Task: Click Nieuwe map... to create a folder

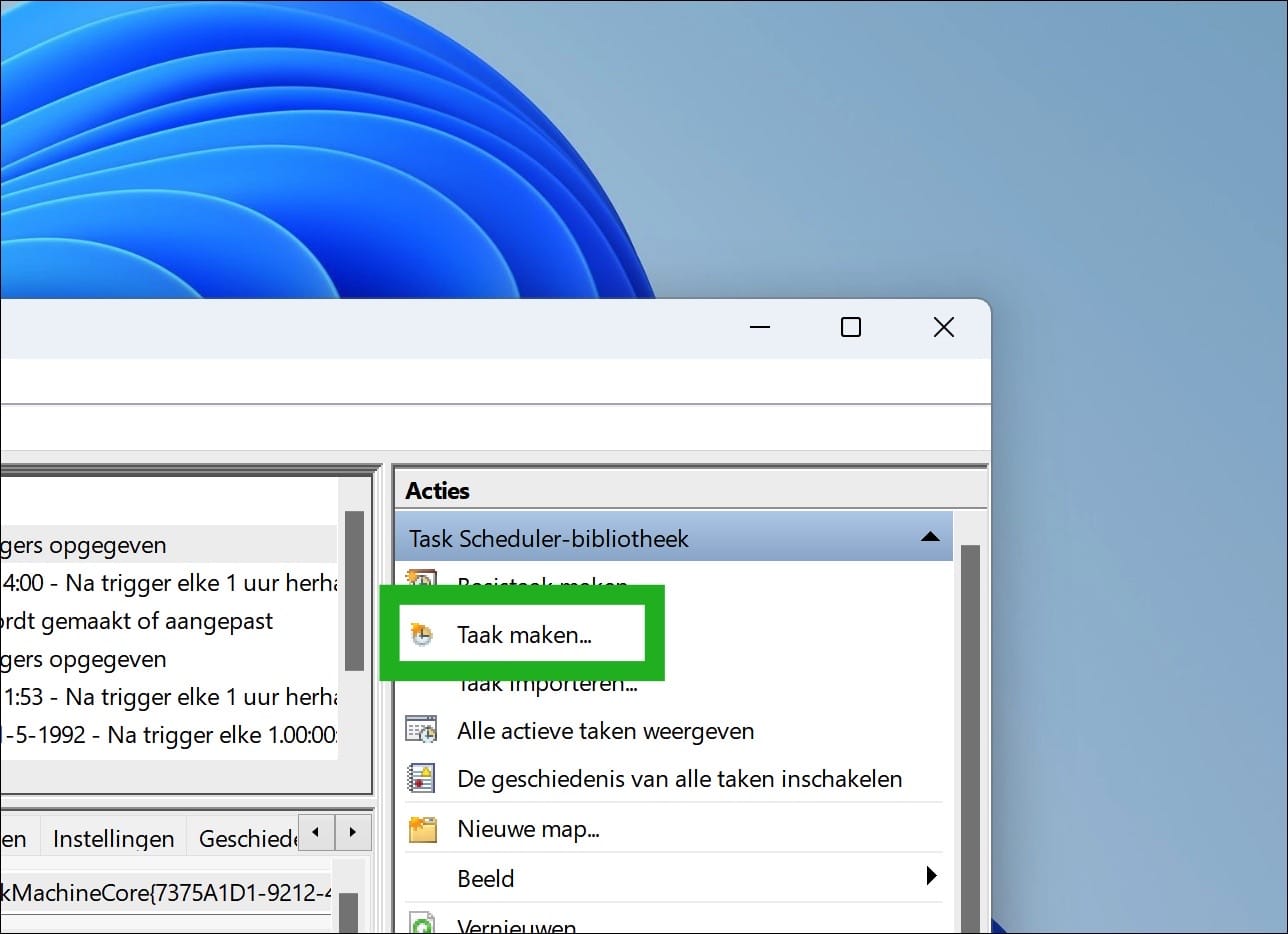Action: point(529,828)
